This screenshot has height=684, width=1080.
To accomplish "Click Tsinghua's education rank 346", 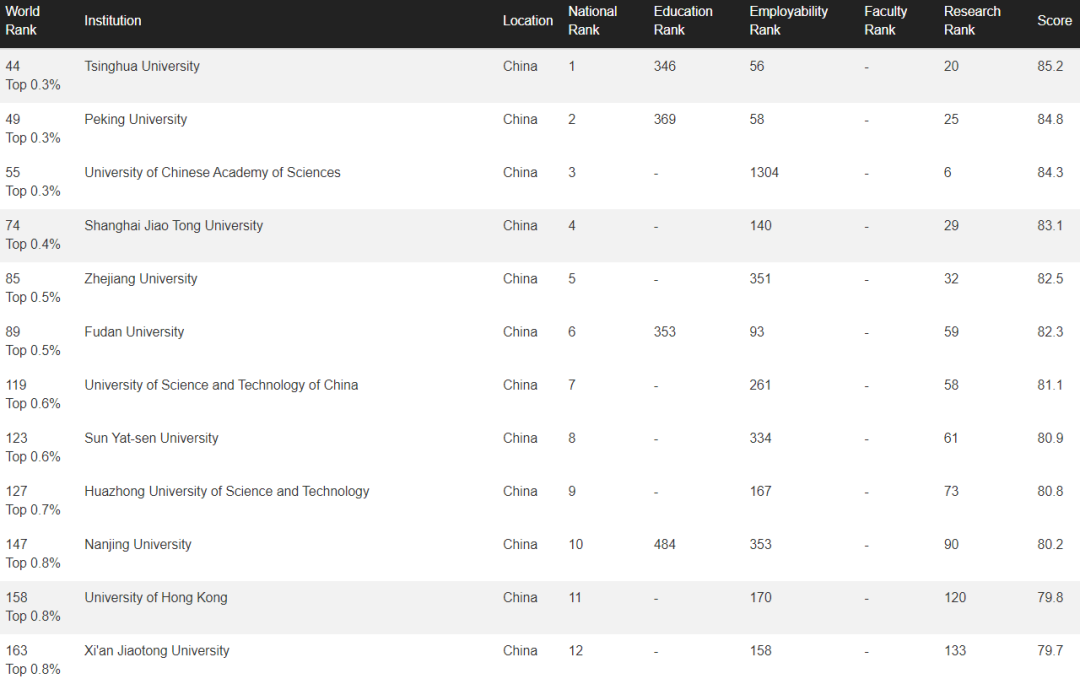I will 665,66.
